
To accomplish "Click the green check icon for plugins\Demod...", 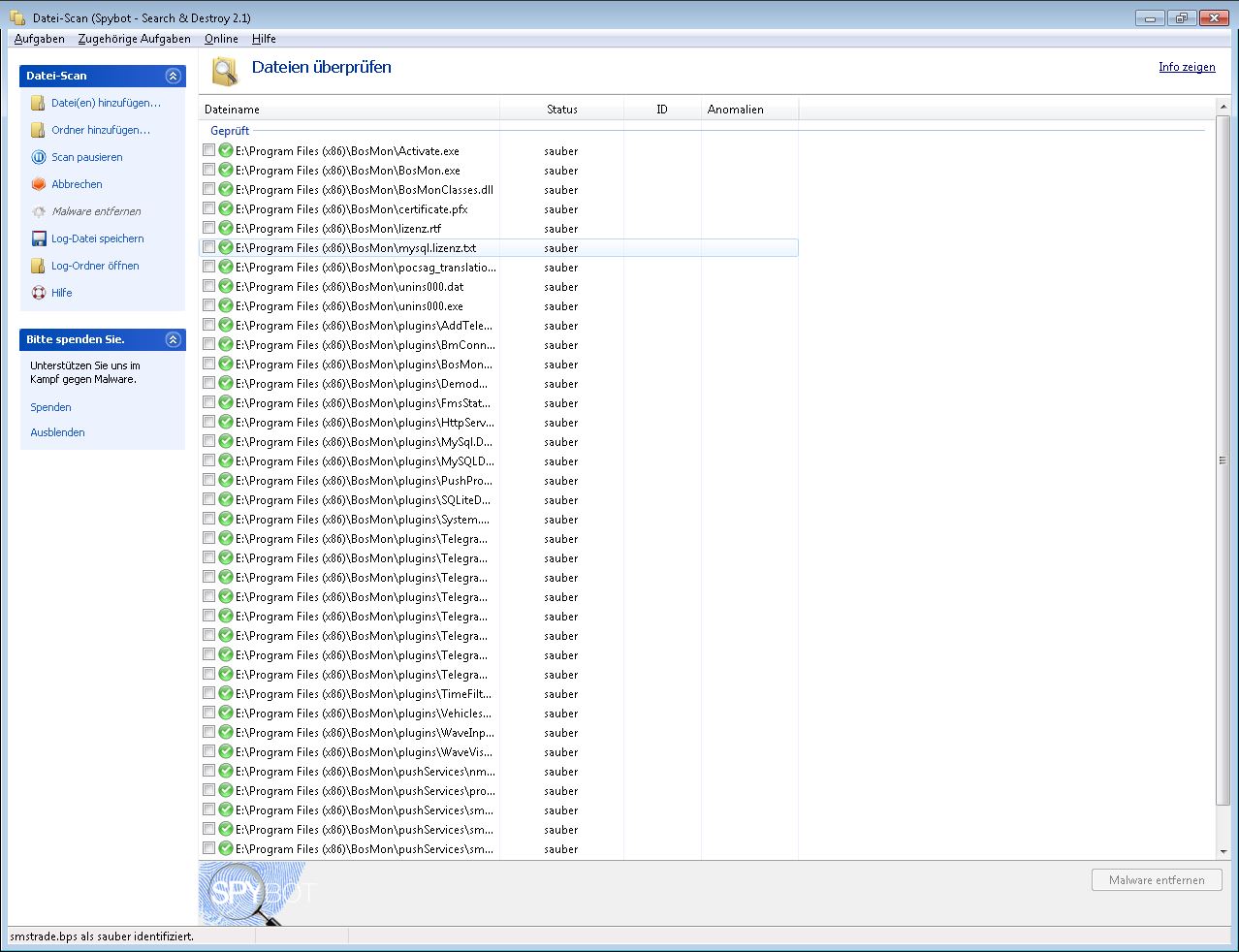I will pos(226,384).
